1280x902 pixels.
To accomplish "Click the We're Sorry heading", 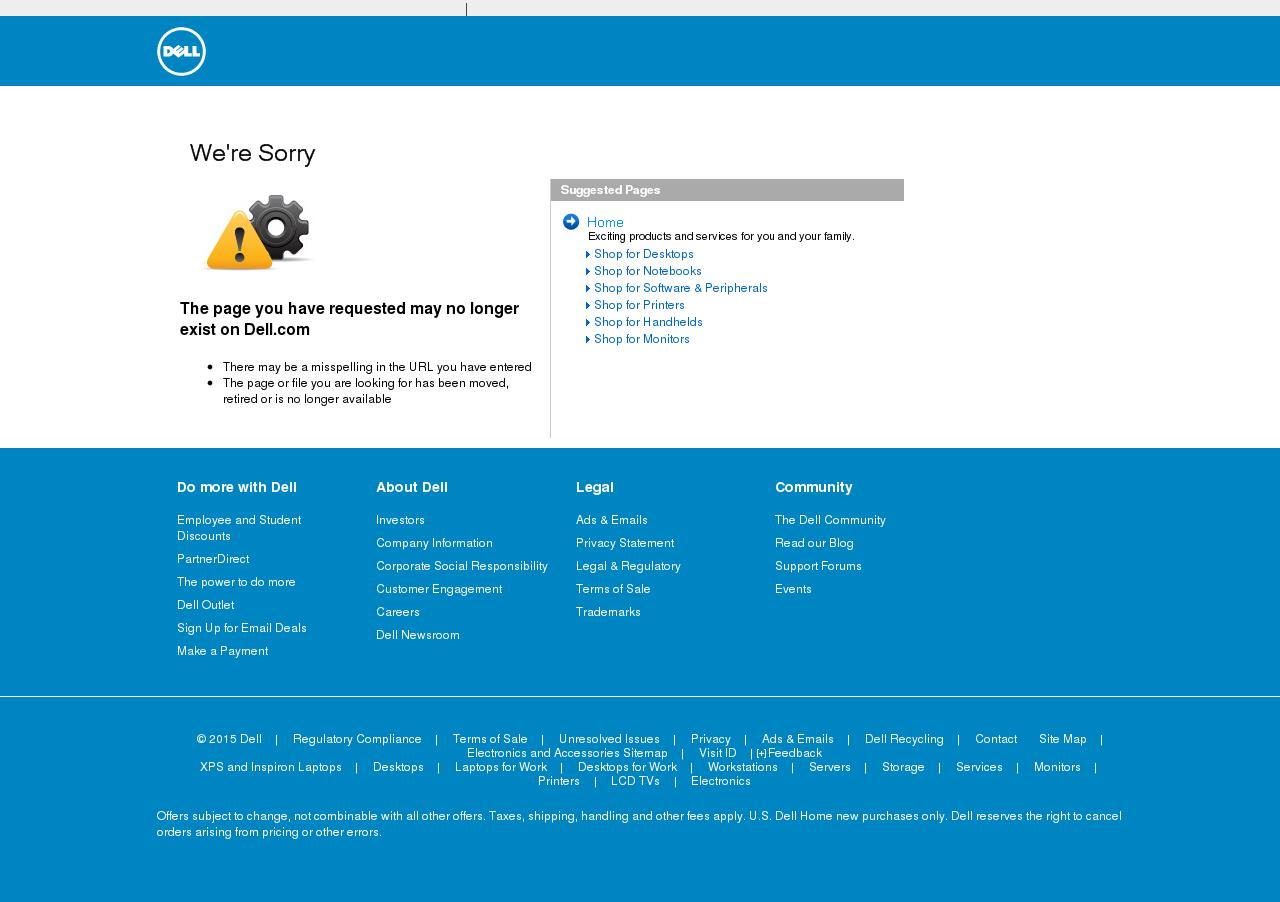I will click(252, 153).
